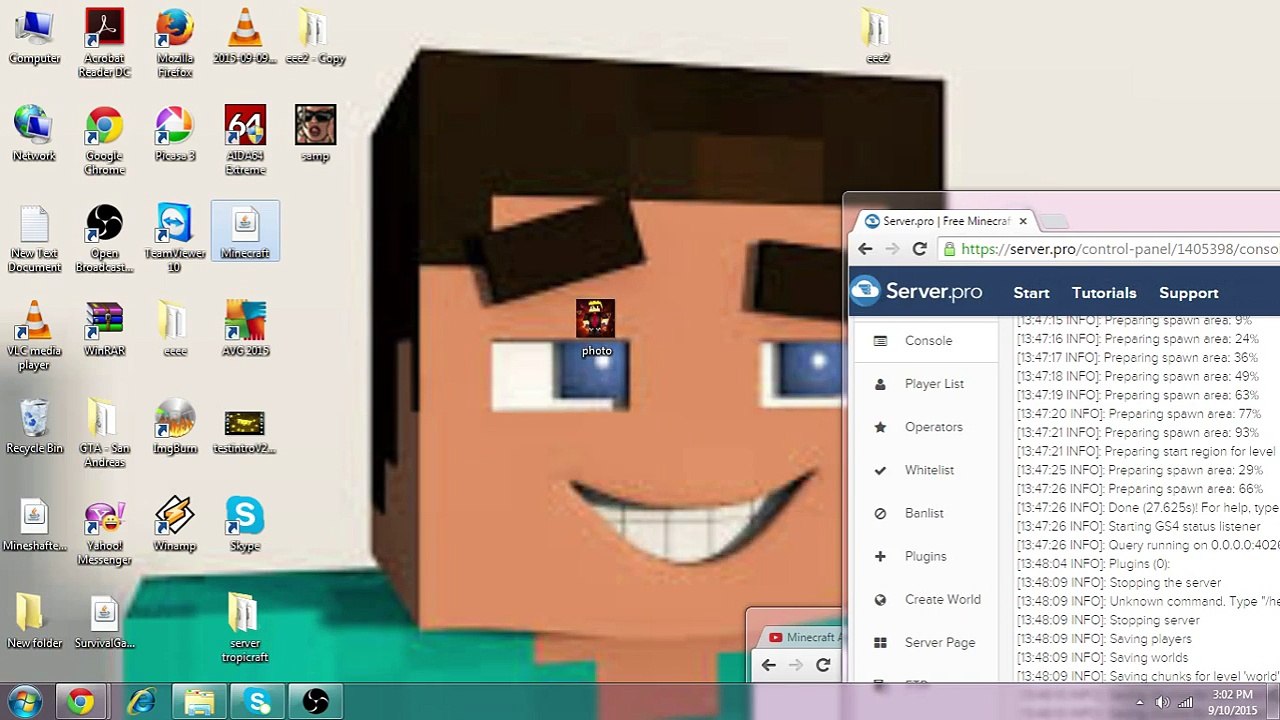Open Internet Explorer from taskbar

[x=141, y=702]
